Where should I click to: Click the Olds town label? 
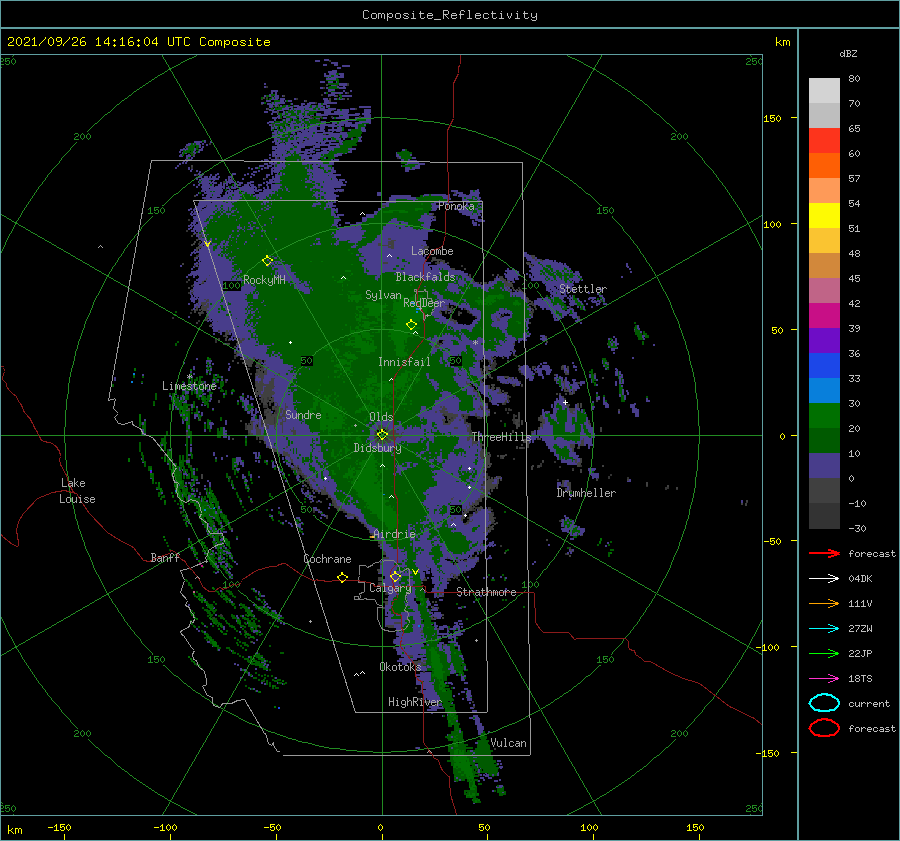point(381,416)
